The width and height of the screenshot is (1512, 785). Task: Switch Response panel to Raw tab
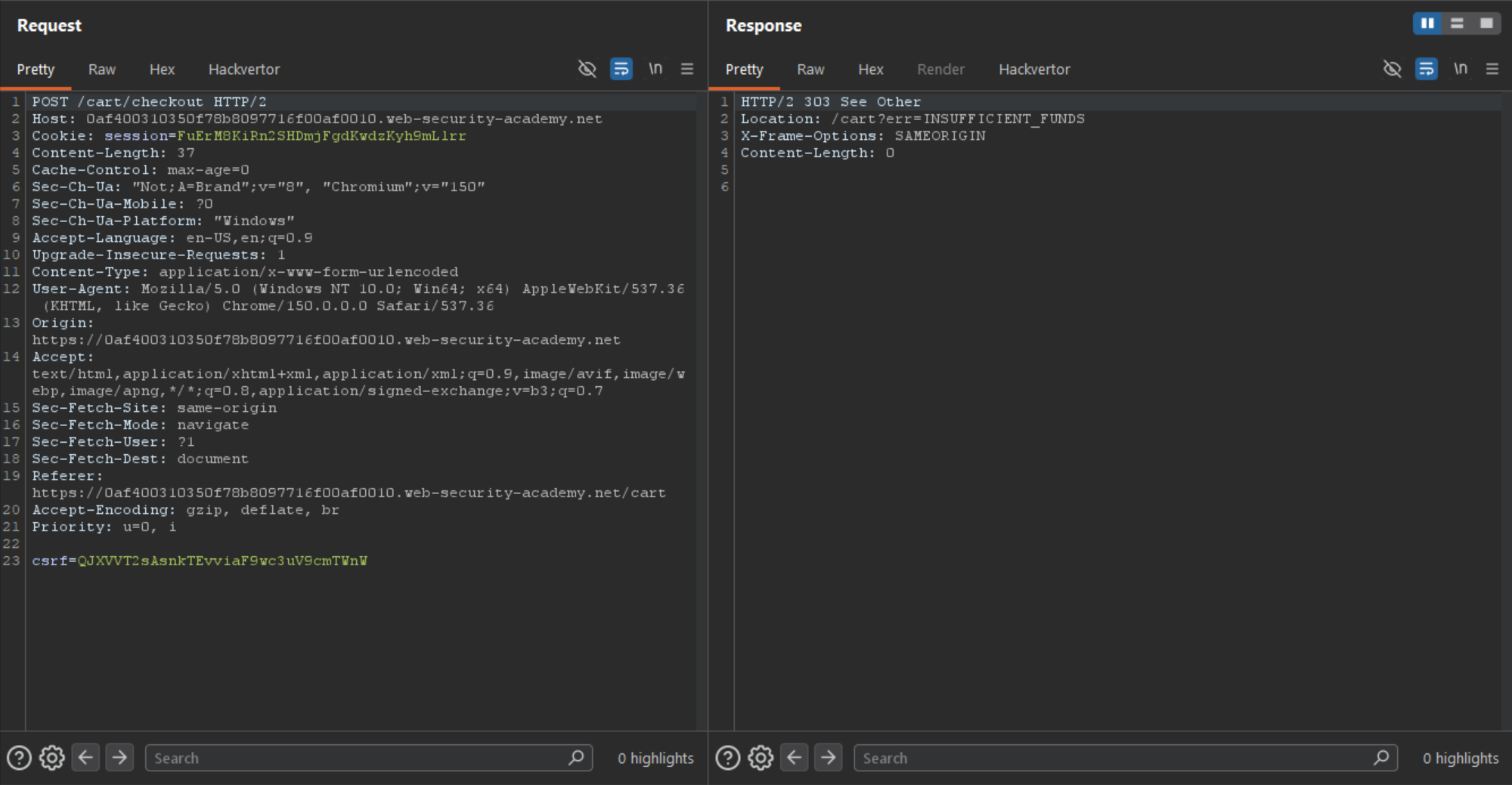click(x=810, y=70)
